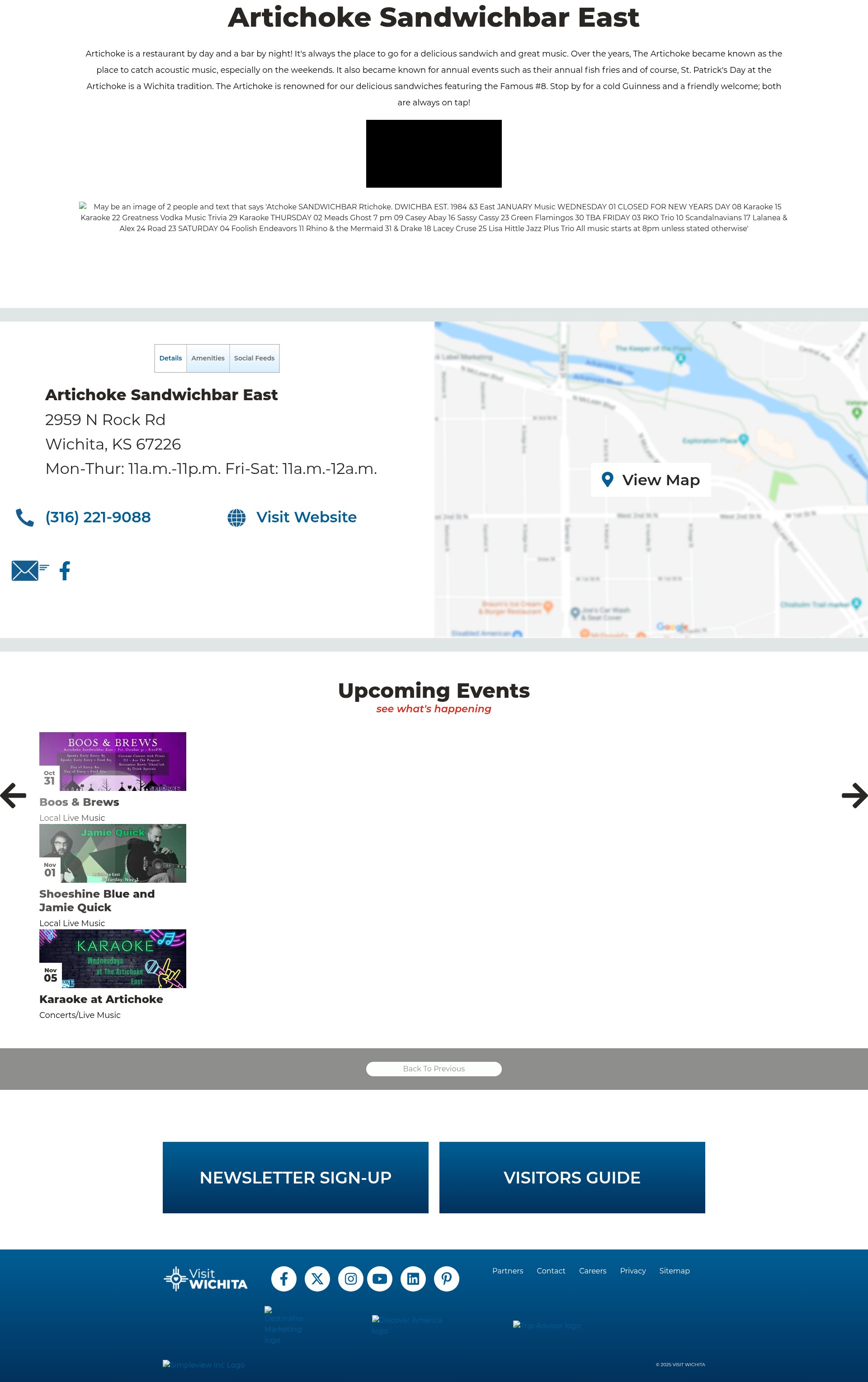Screen dimensions: 868x1382
Task: Open Karaoke event thumbnail
Action: click(113, 958)
